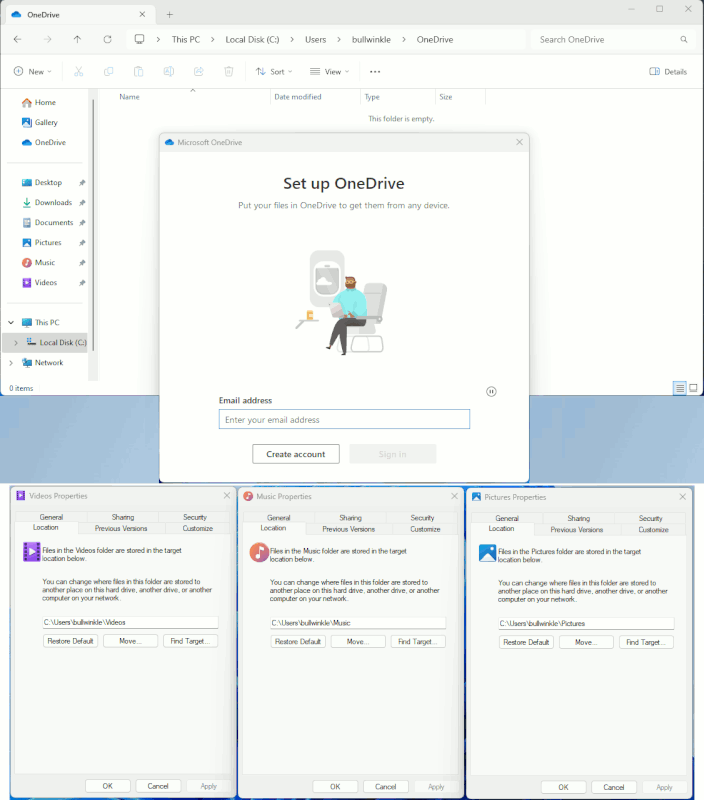The width and height of the screenshot is (704, 800).
Task: Click OK in Videos Properties
Action: coord(108,786)
